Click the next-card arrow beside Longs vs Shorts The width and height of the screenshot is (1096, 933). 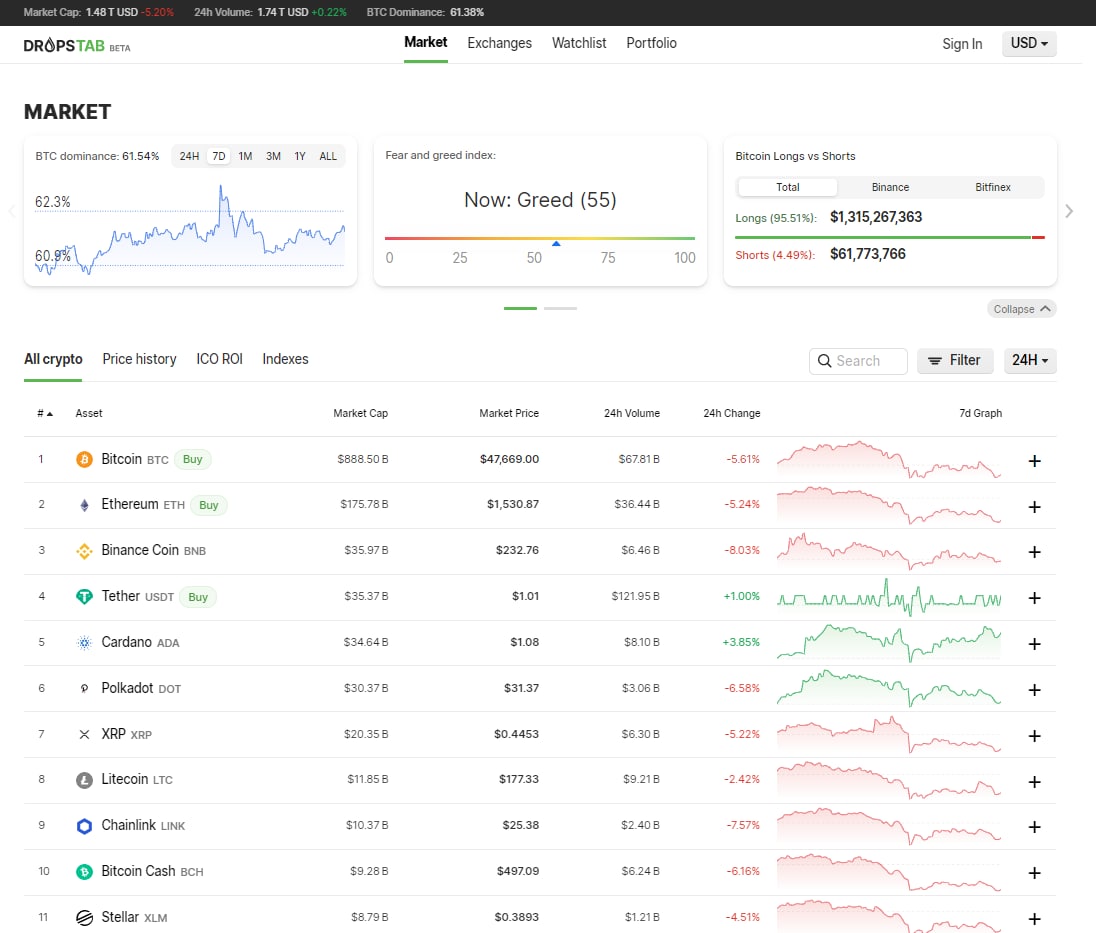pyautogui.click(x=1069, y=211)
